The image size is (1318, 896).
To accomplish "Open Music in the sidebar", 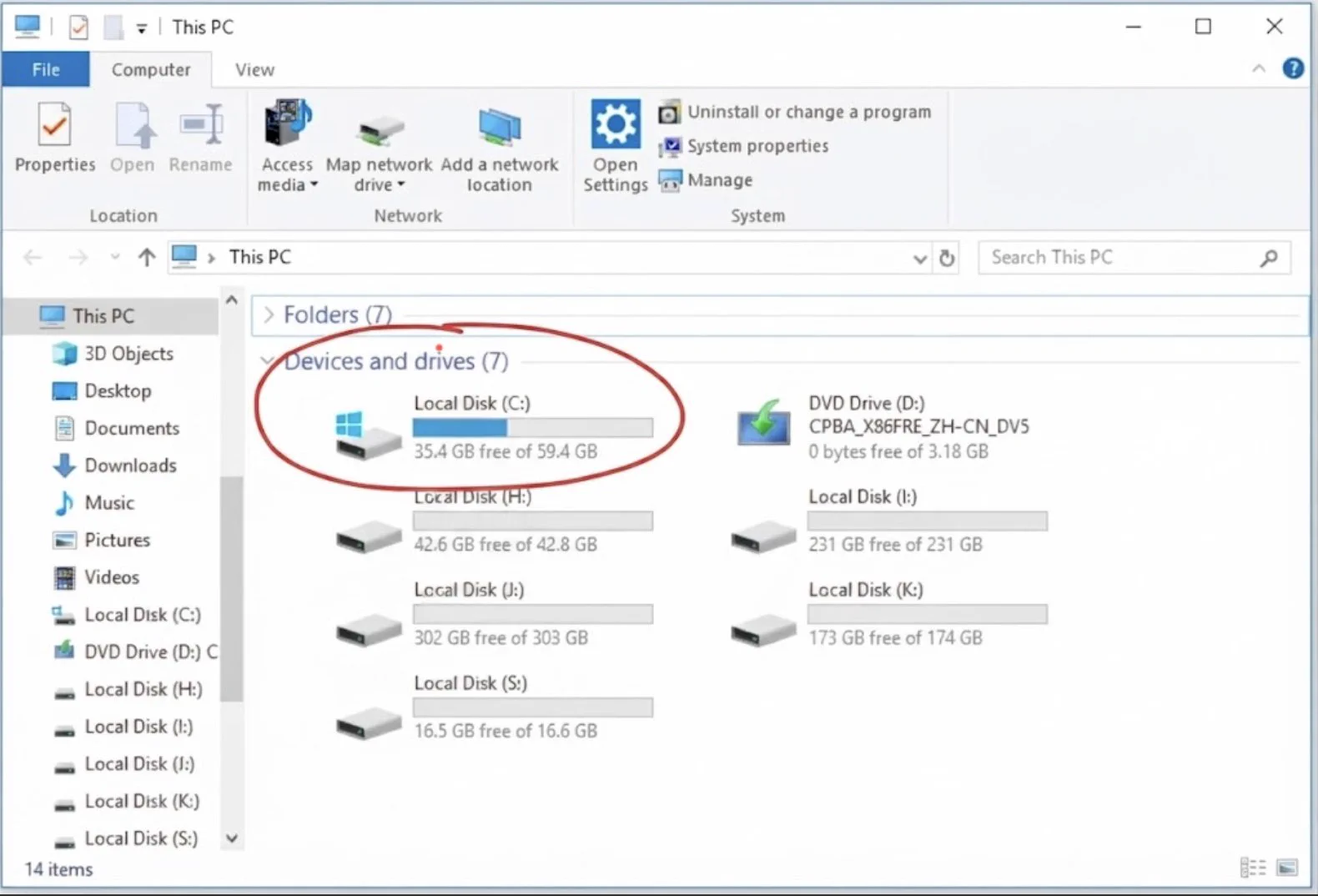I will (x=93, y=503).
